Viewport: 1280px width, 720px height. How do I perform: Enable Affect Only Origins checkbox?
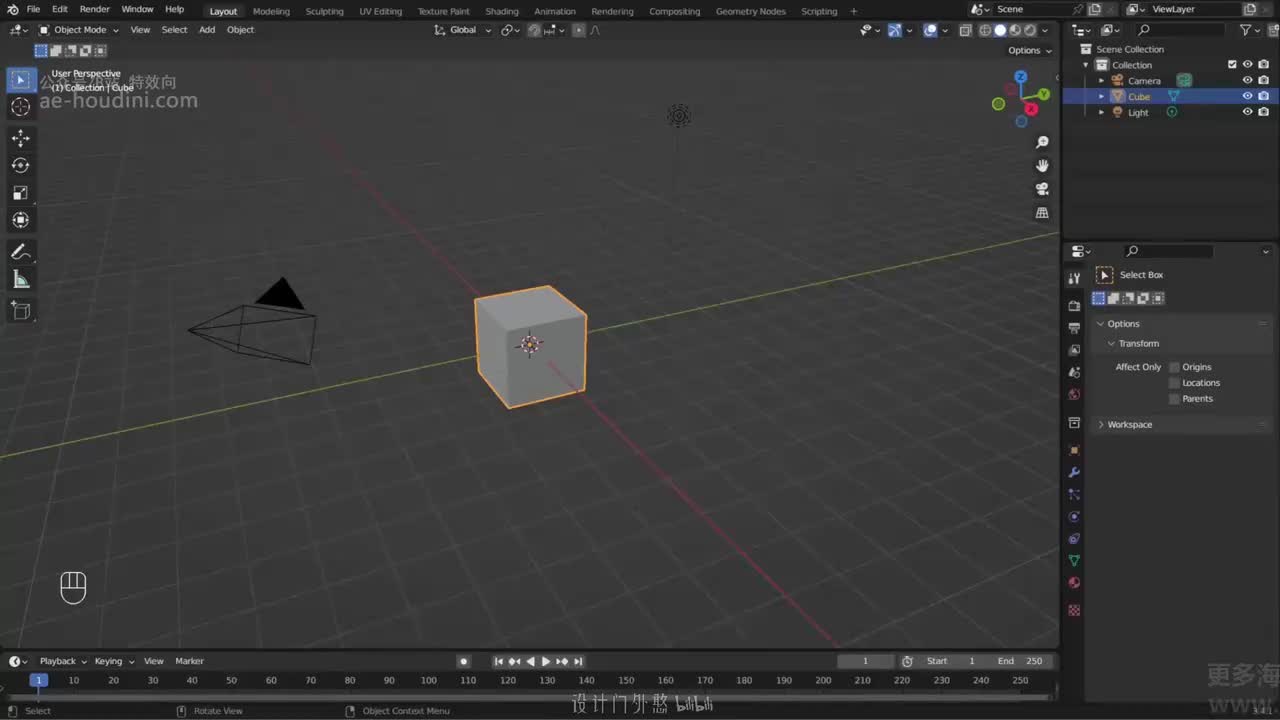click(1174, 367)
